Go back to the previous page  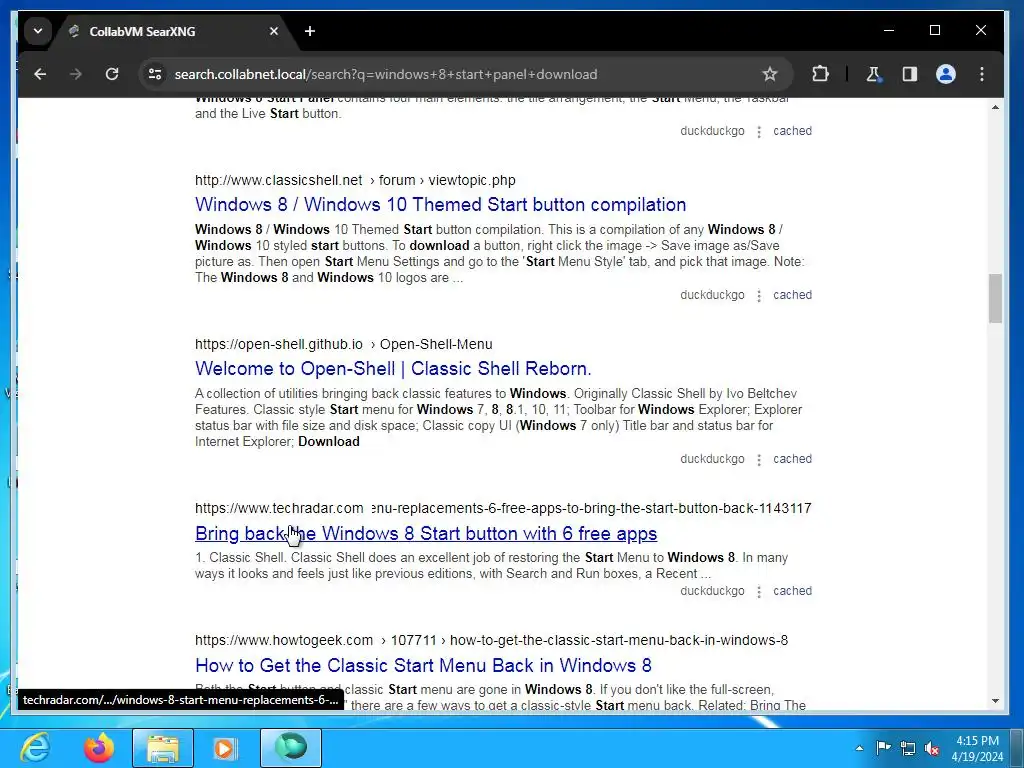pyautogui.click(x=40, y=74)
